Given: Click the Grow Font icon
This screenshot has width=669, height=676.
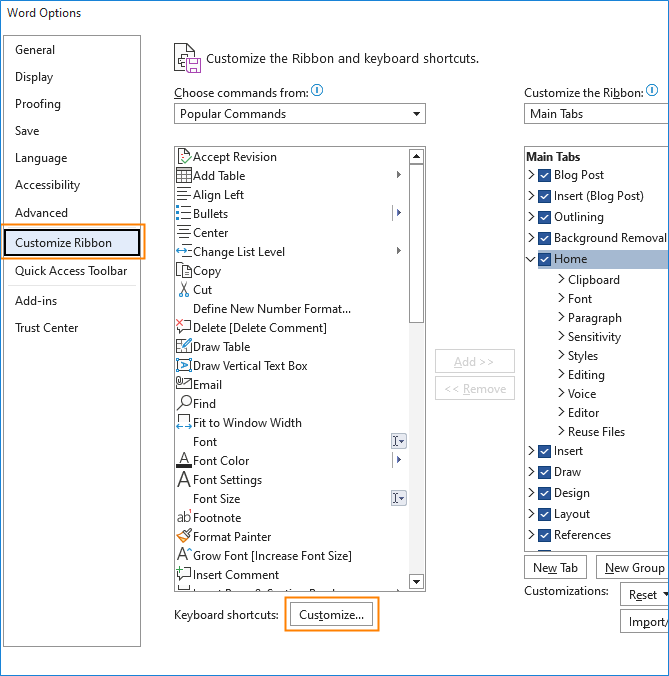Looking at the screenshot, I should pos(184,555).
